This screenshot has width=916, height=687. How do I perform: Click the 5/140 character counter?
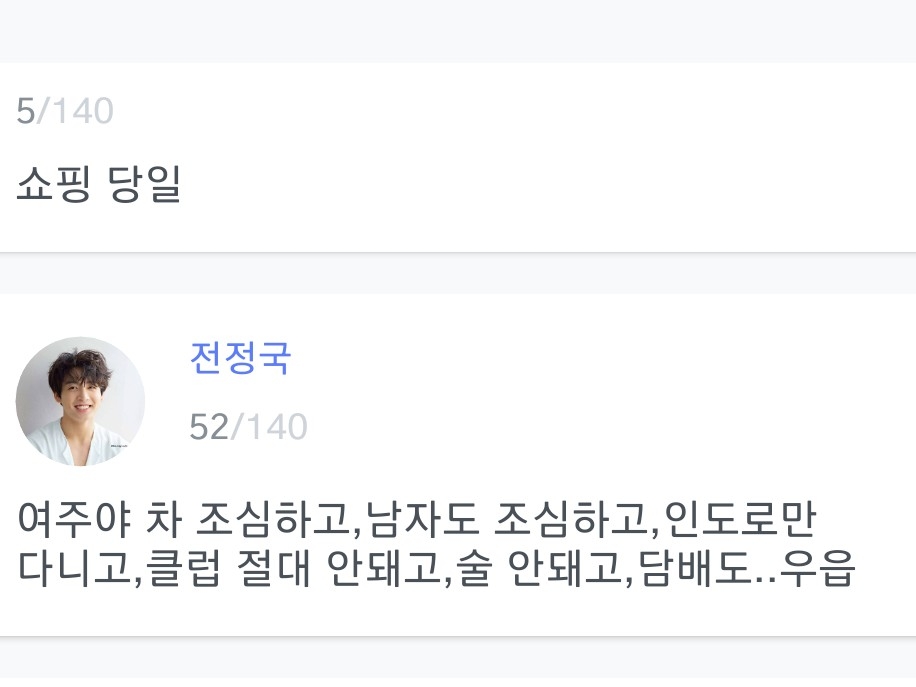coord(65,111)
